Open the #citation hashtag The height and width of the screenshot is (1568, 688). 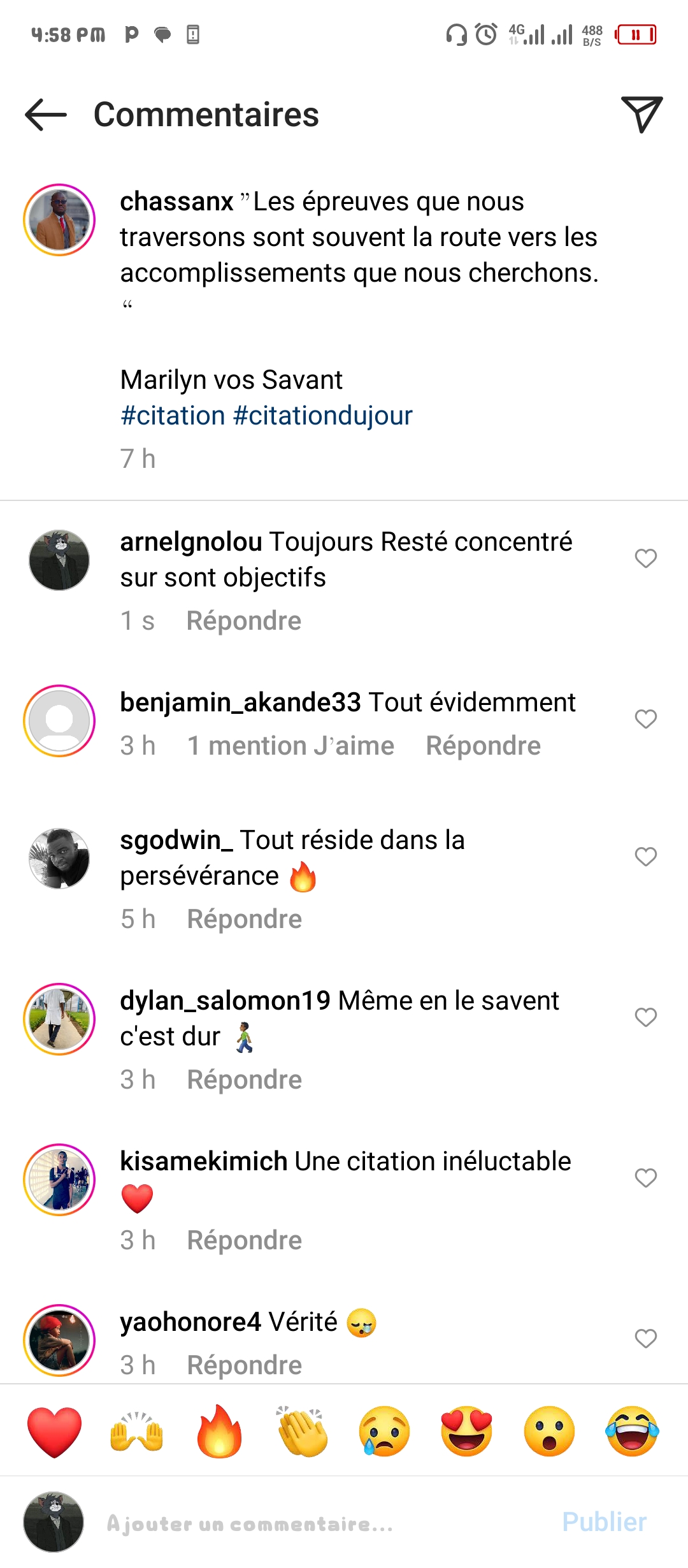click(173, 416)
